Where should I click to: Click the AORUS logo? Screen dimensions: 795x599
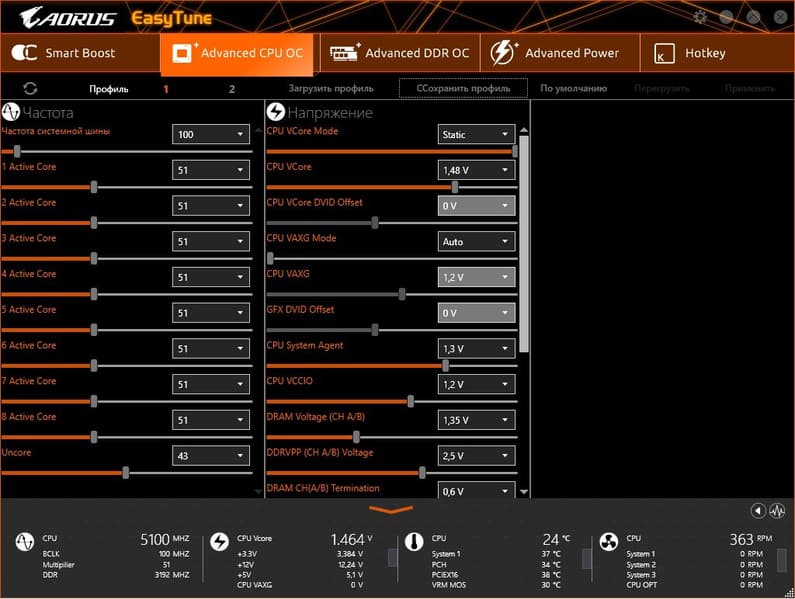[68, 17]
